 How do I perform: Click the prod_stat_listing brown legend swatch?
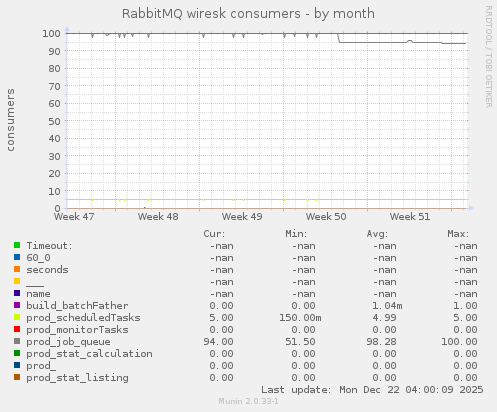tap(17, 377)
